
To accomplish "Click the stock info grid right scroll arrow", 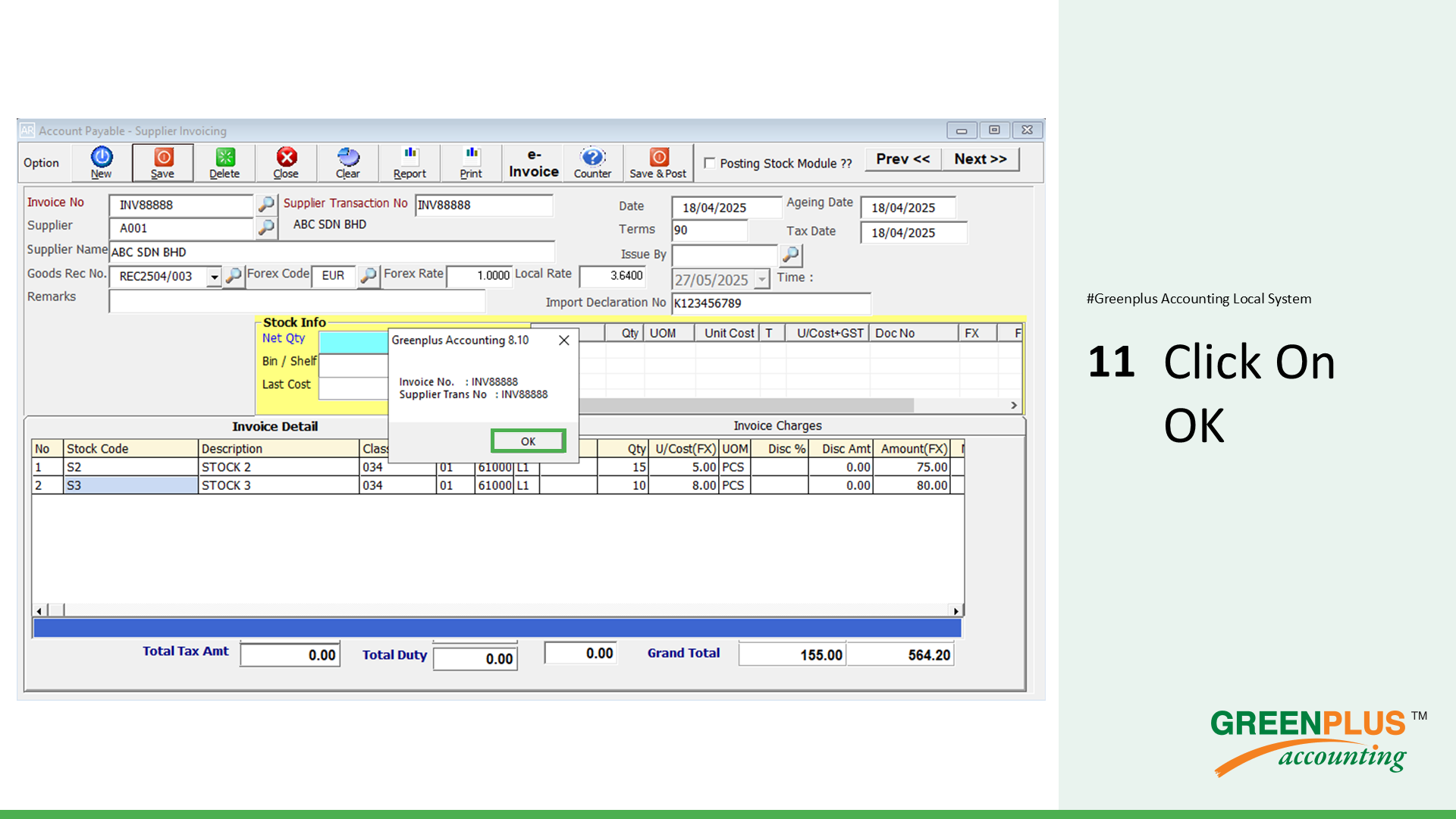I will [1014, 406].
